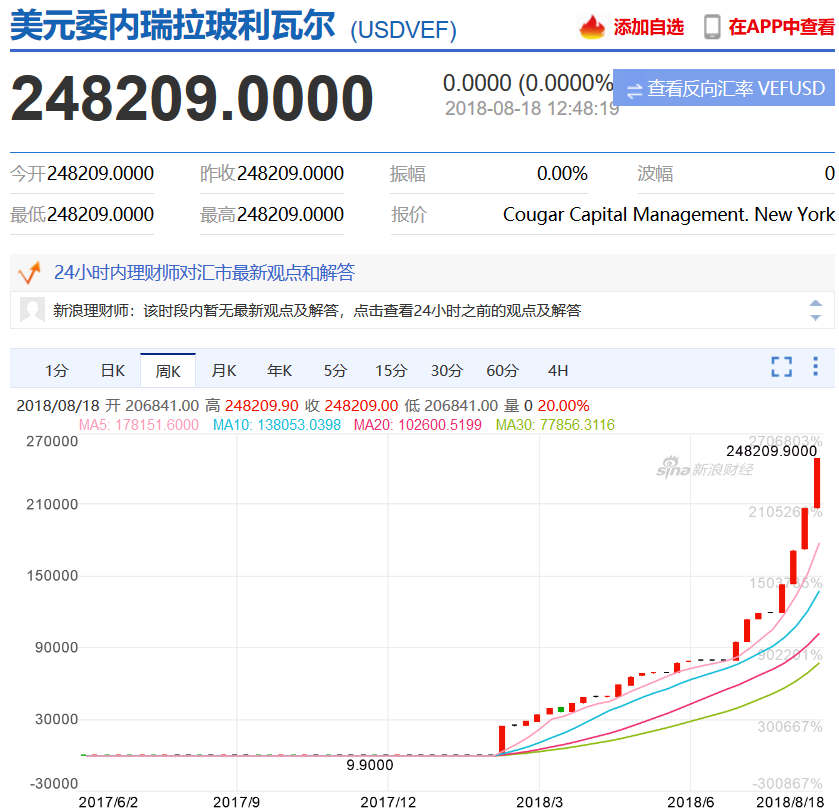Image resolution: width=839 pixels, height=809 pixels.
Task: Select the 4H chart tab
Action: coord(558,370)
